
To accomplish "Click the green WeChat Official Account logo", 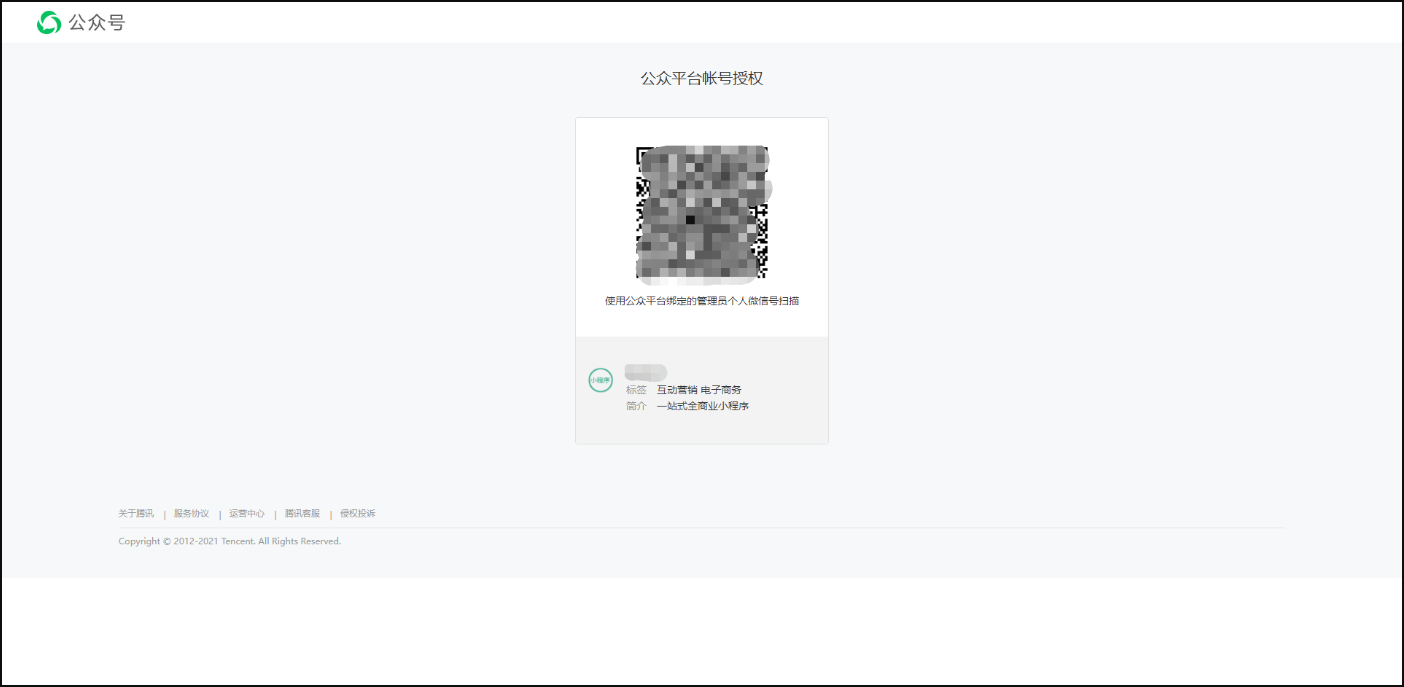I will point(49,22).
